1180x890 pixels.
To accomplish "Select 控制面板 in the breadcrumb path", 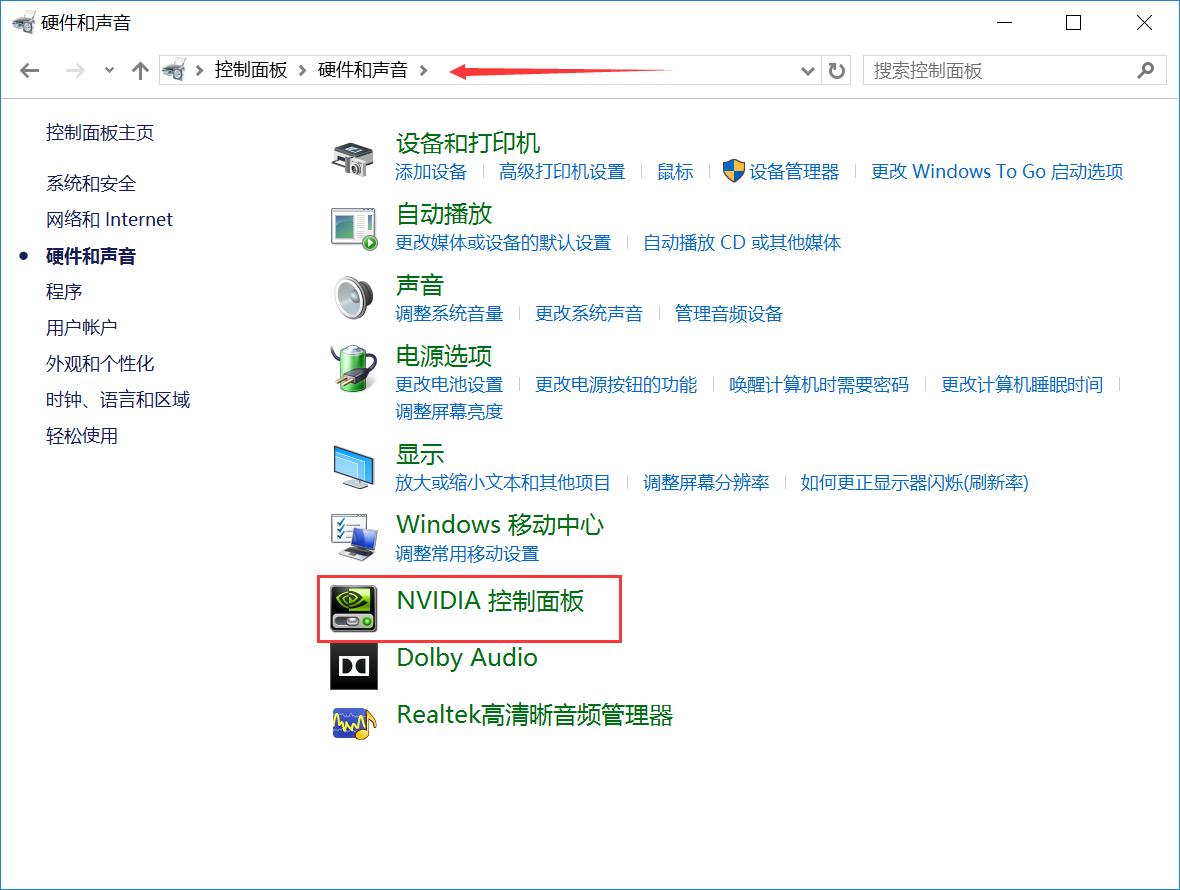I will pos(251,70).
